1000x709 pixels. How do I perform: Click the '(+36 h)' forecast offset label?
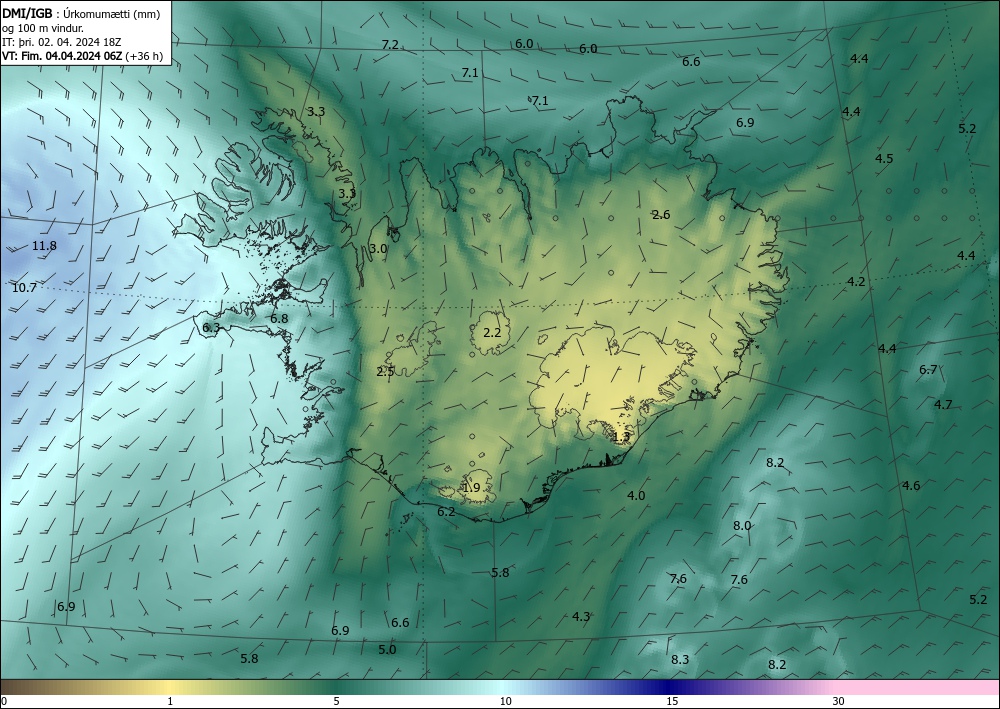144,56
